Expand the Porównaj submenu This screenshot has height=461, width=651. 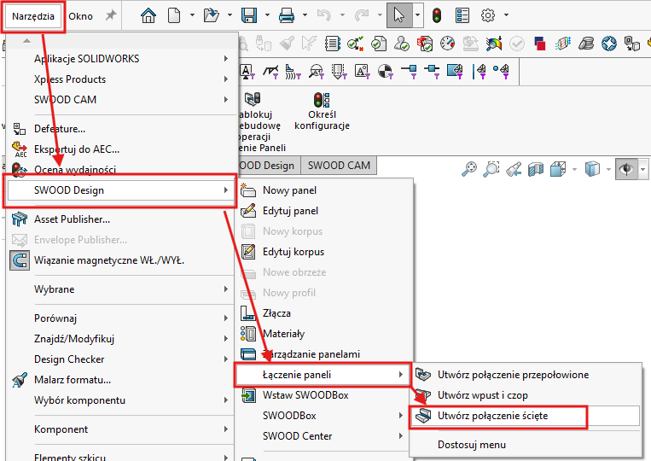click(120, 318)
